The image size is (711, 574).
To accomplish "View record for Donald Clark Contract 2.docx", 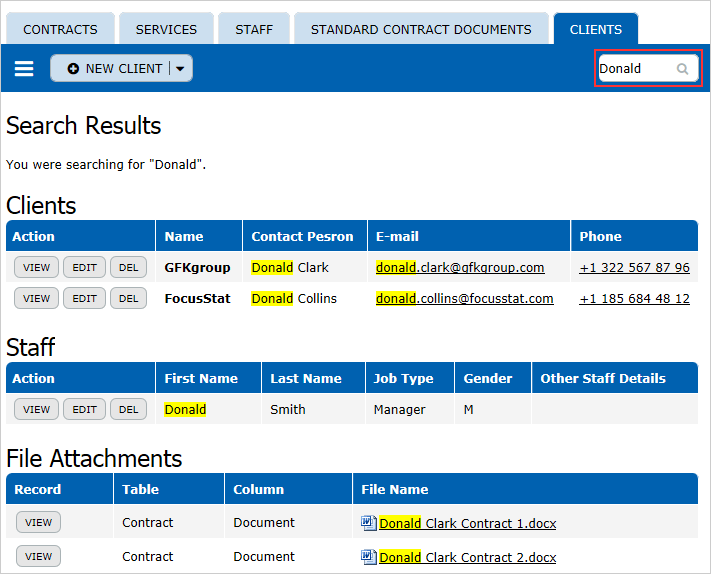I will tap(39, 556).
